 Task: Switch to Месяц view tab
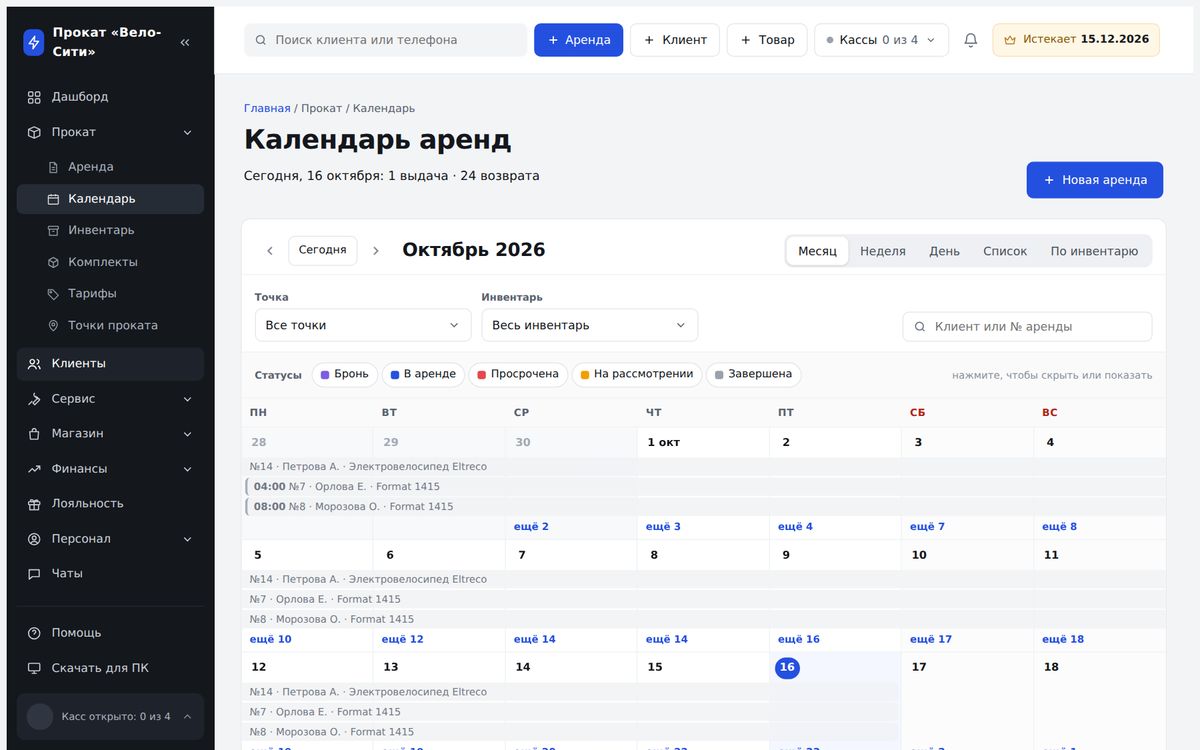[817, 251]
